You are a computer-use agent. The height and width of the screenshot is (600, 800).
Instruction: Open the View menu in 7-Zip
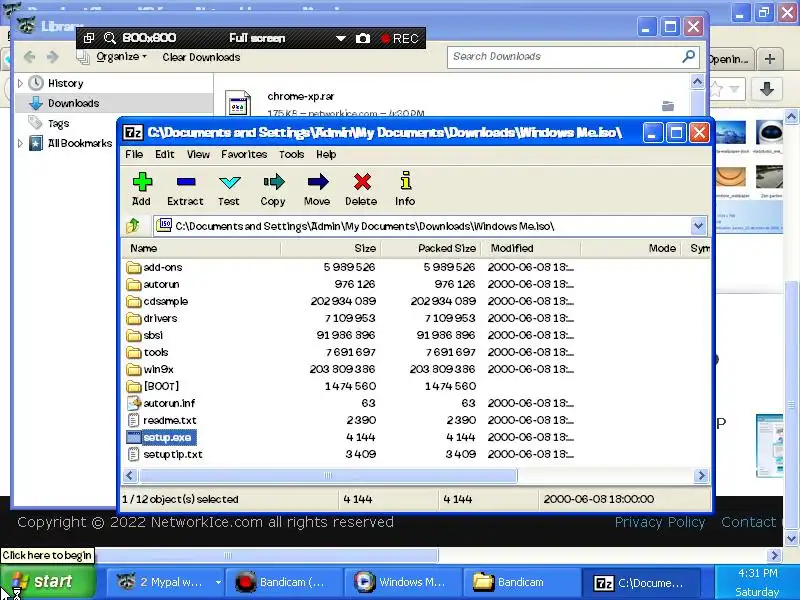pos(198,154)
